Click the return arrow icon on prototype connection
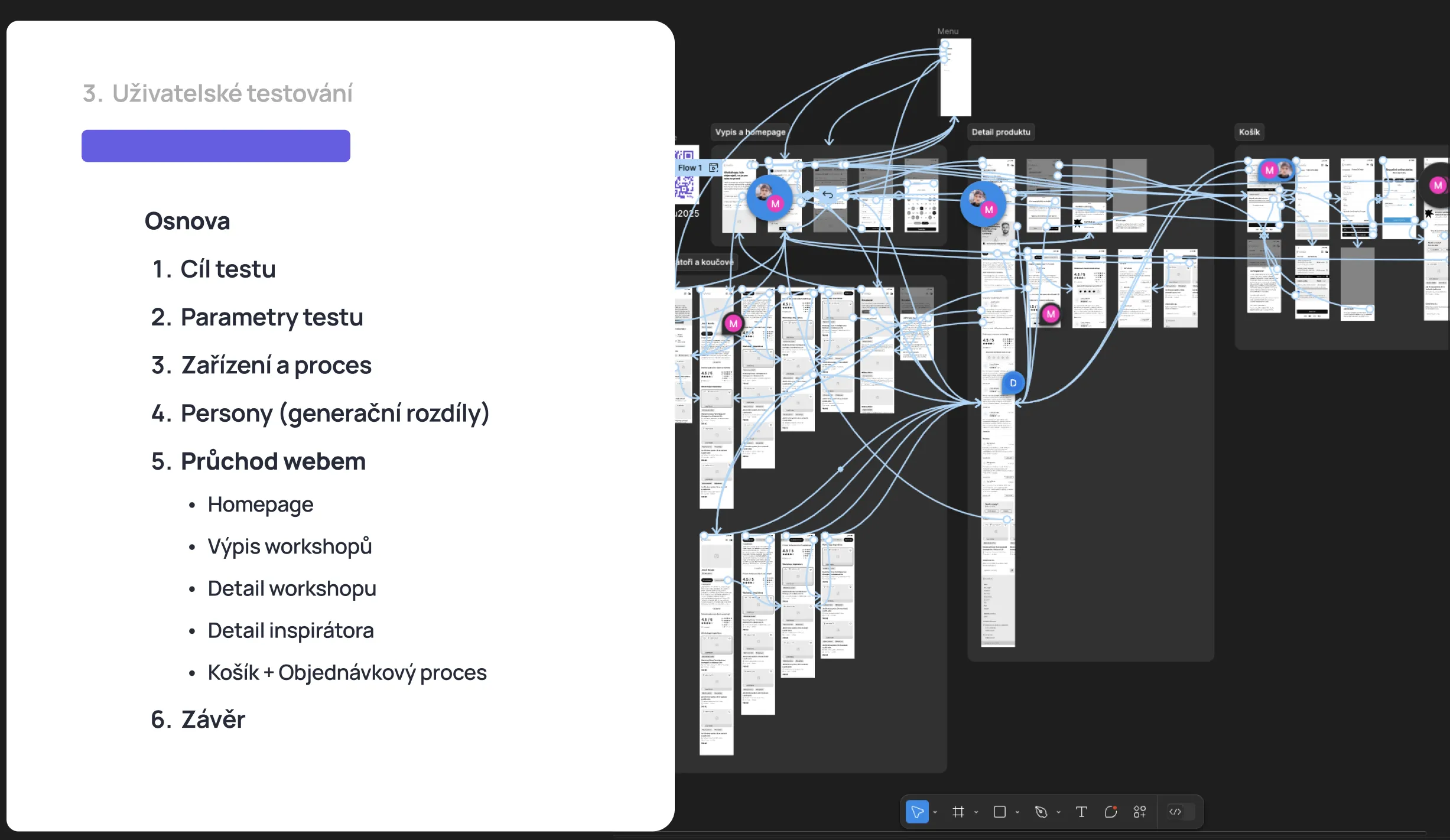Image resolution: width=1450 pixels, height=840 pixels. 828,194
